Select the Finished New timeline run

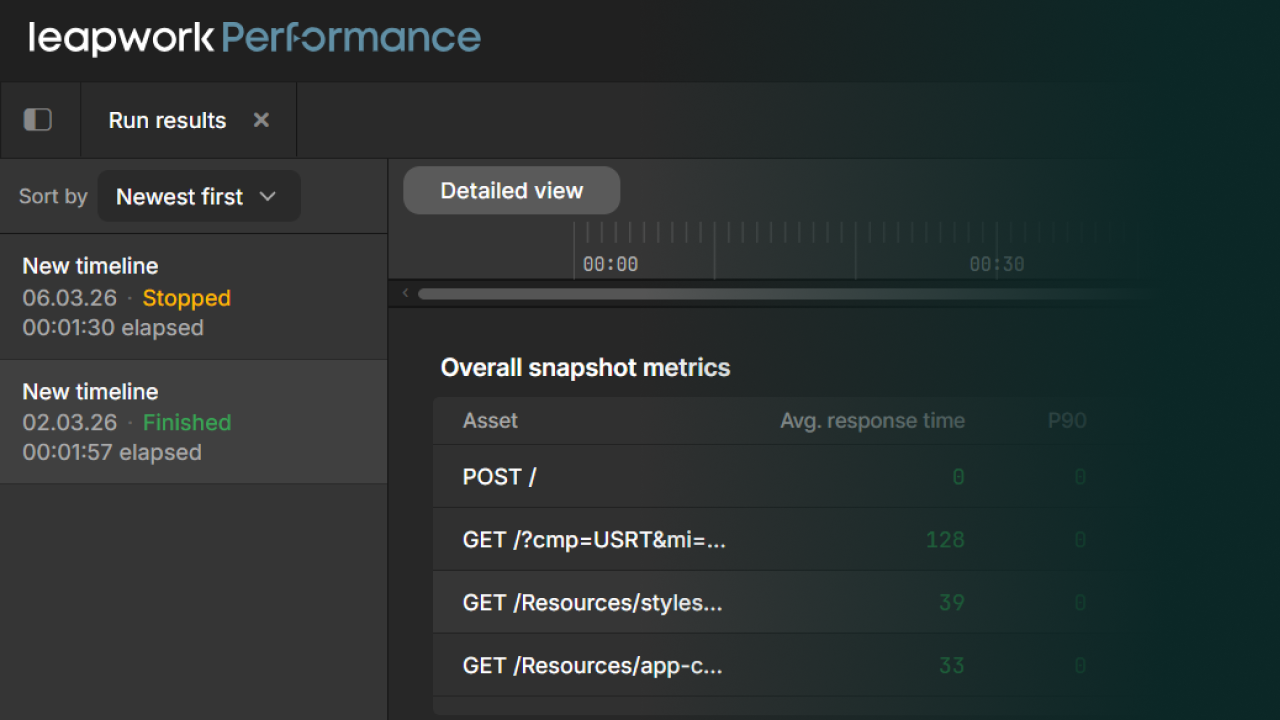pos(193,422)
